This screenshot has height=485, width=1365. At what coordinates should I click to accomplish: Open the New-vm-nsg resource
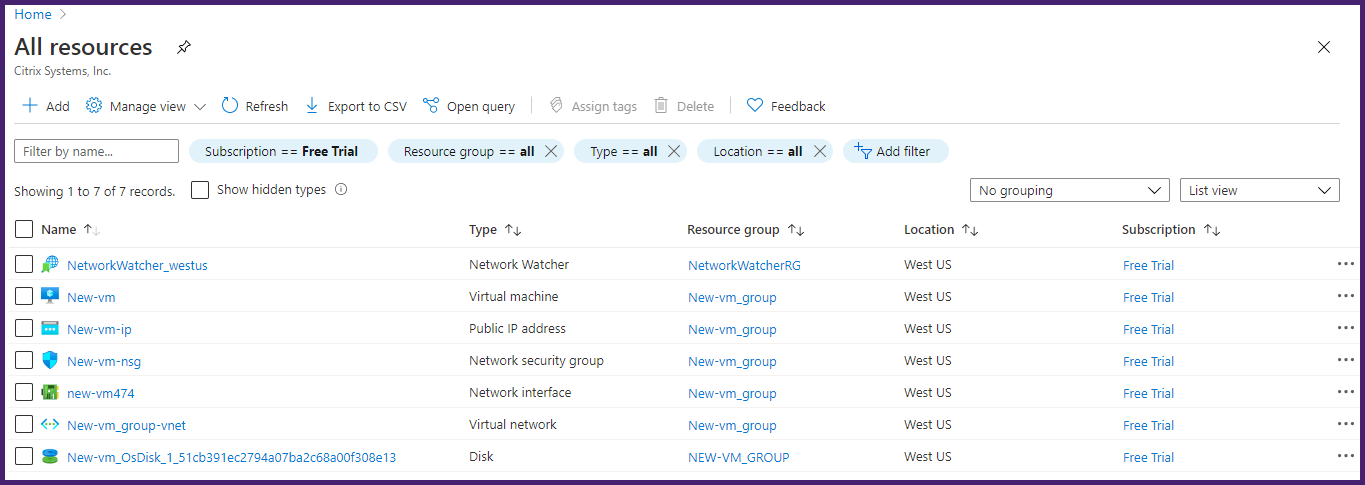(x=104, y=361)
